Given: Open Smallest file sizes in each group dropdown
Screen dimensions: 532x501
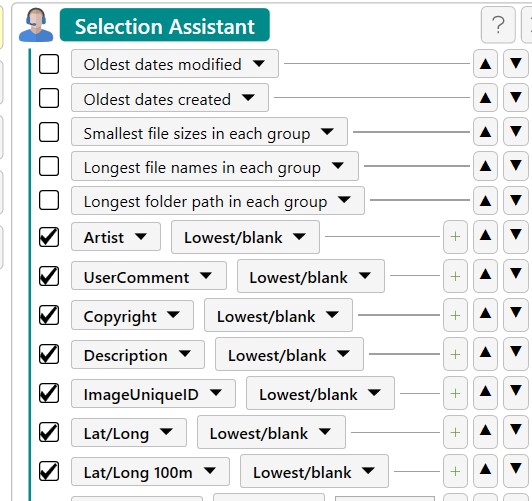Looking at the screenshot, I should click(x=209, y=132).
